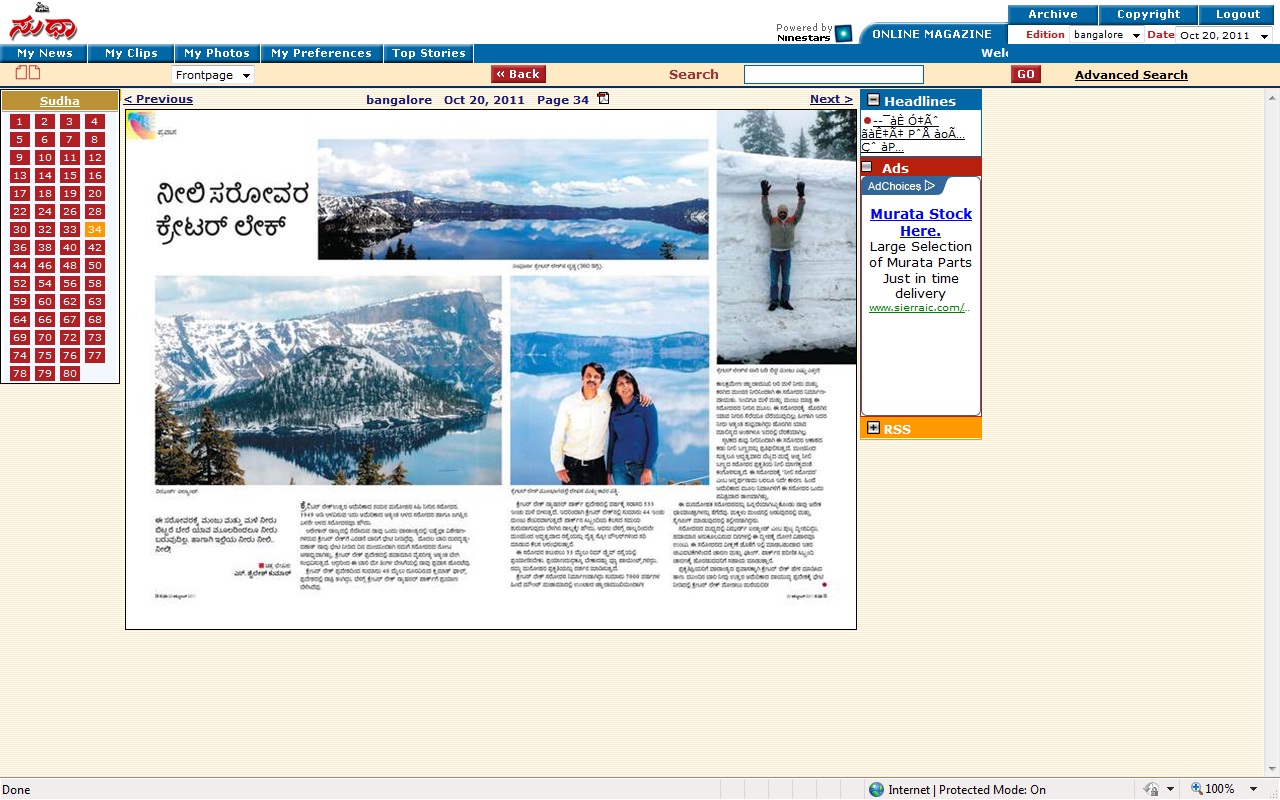Switch to the My Clips tab
1280x800 pixels.
pos(131,53)
